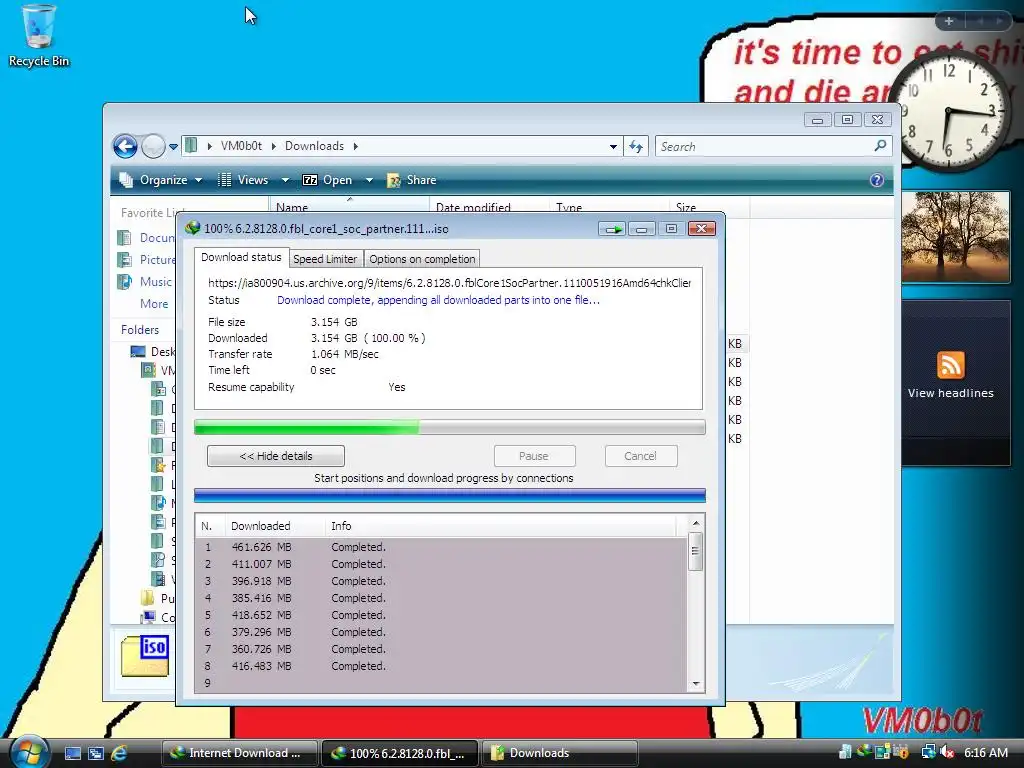Viewport: 1024px width, 768px height.
Task: Switch to the Speed Limiter tab
Action: [x=325, y=259]
